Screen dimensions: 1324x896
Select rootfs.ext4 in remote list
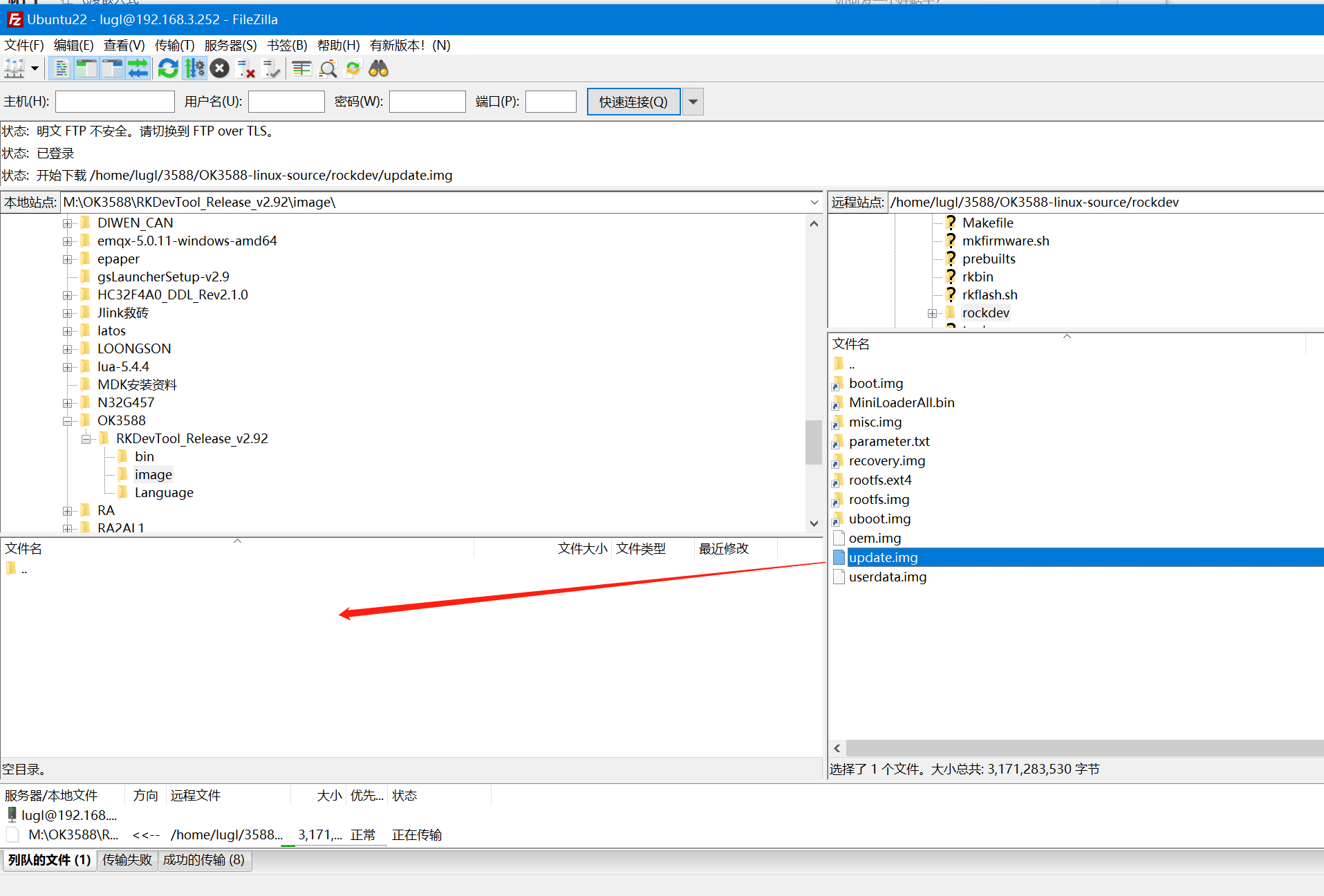(880, 480)
